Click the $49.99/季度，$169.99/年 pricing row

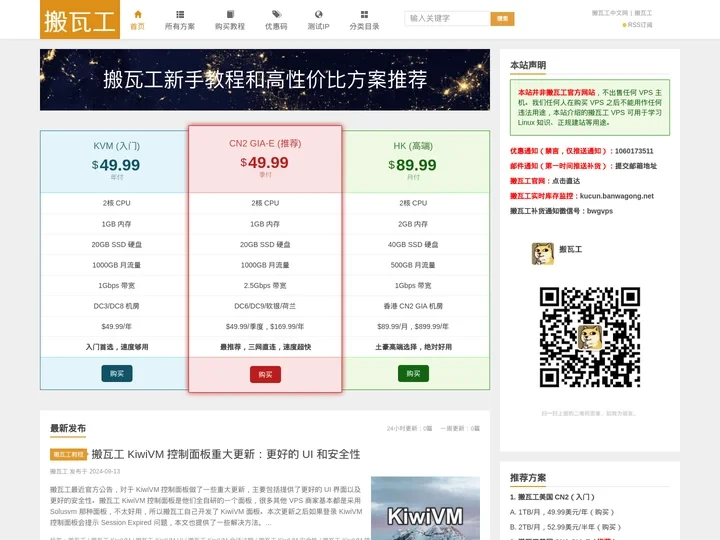click(265, 326)
